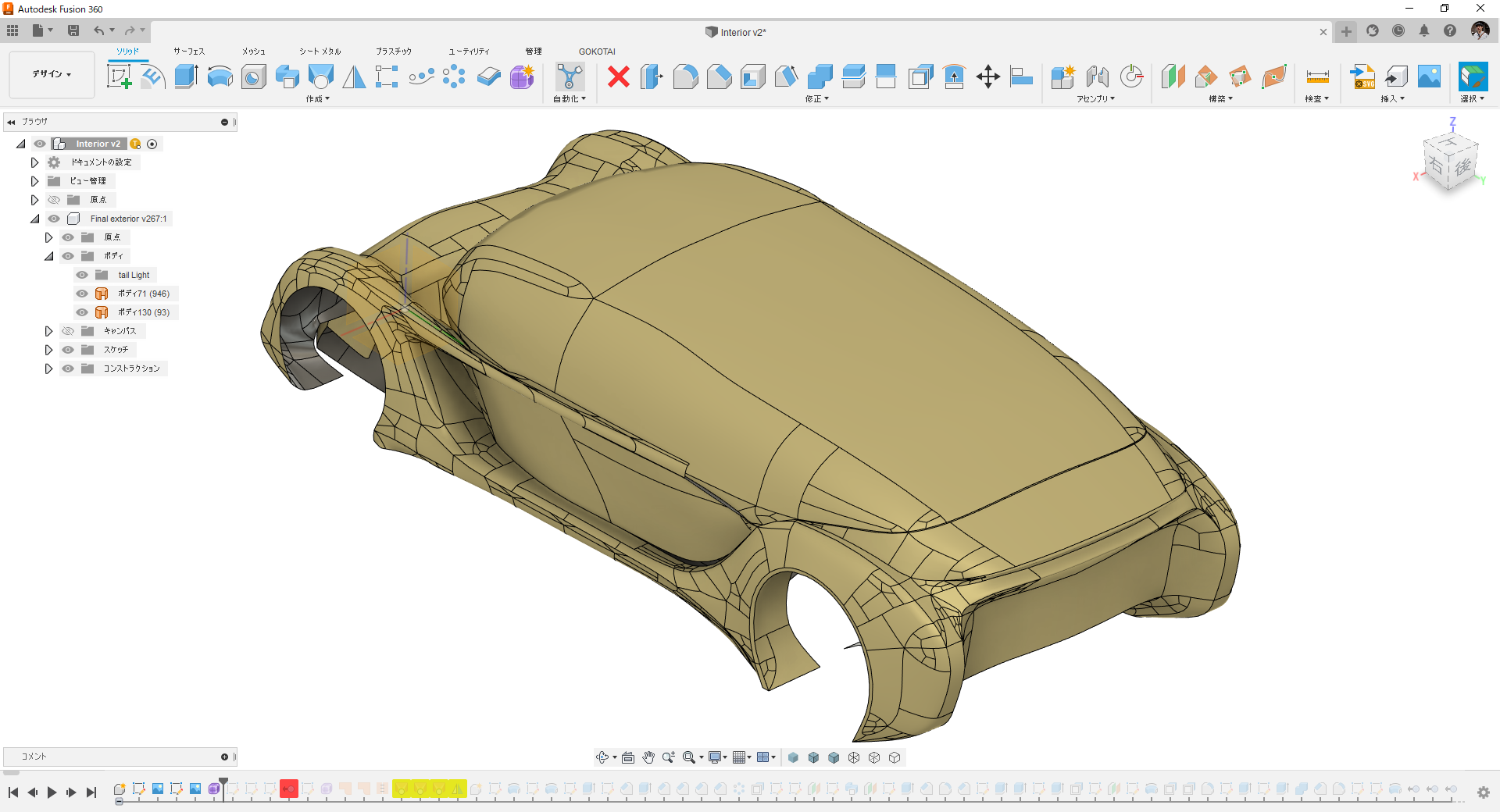Click the Joint tool in Assembly
The width and height of the screenshot is (1500, 812).
[x=1097, y=77]
